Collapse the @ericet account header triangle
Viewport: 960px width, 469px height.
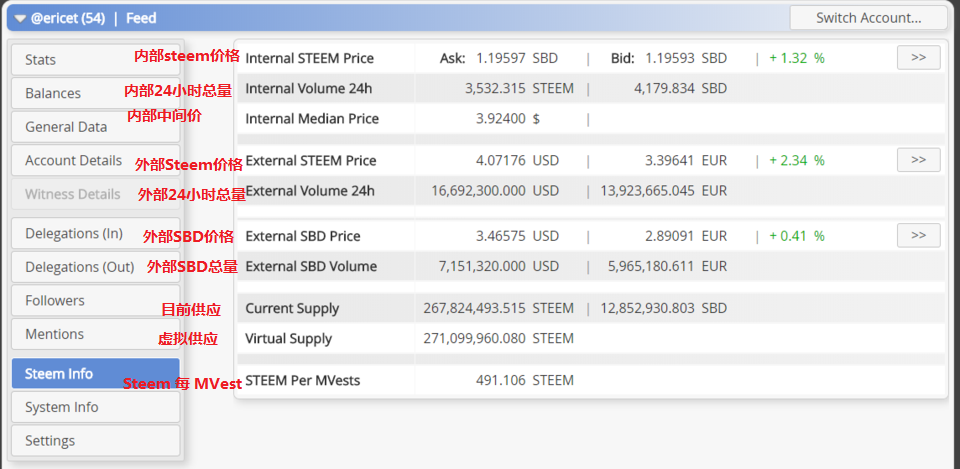point(20,18)
